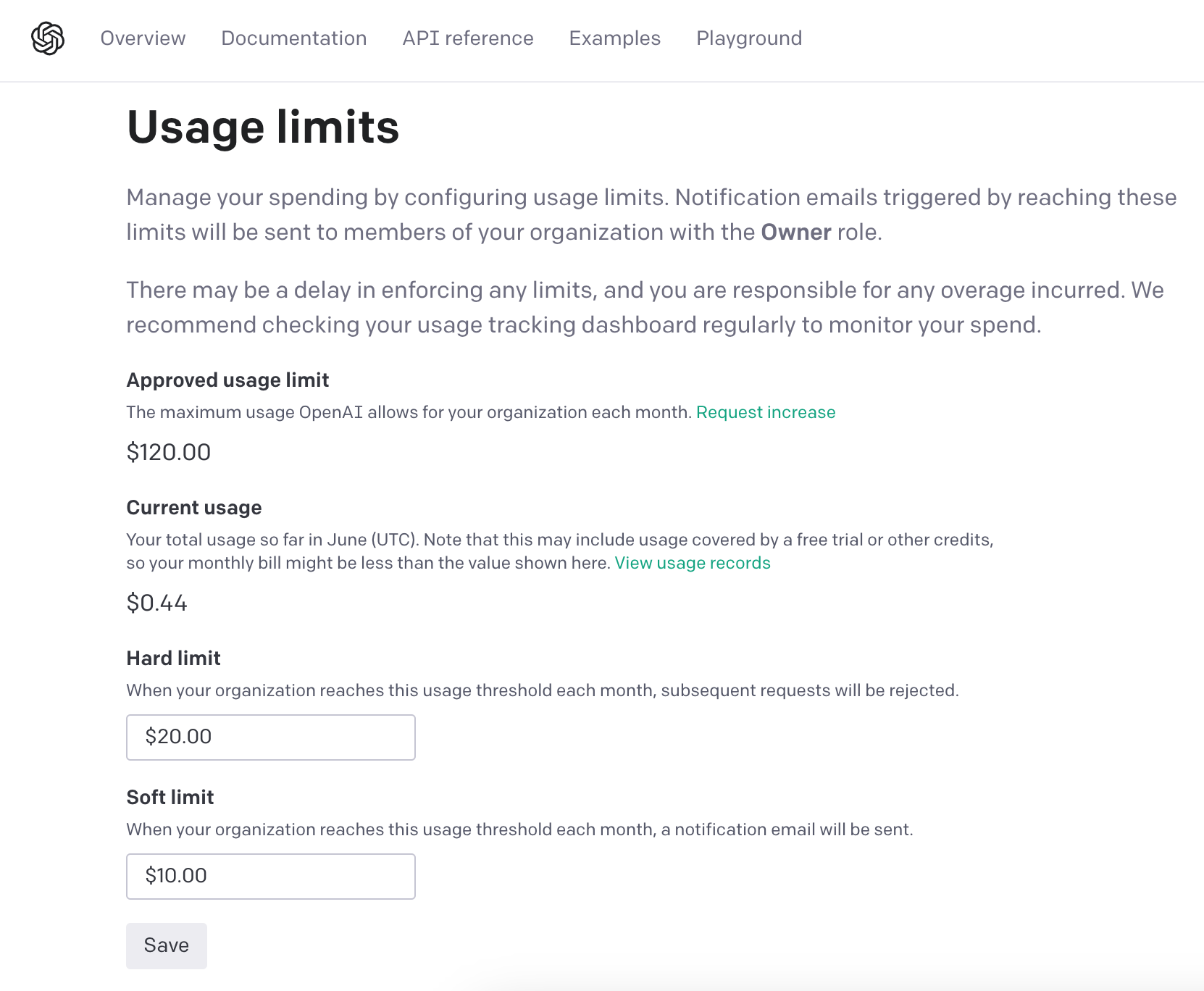Click the Soft limit label

pyautogui.click(x=170, y=797)
